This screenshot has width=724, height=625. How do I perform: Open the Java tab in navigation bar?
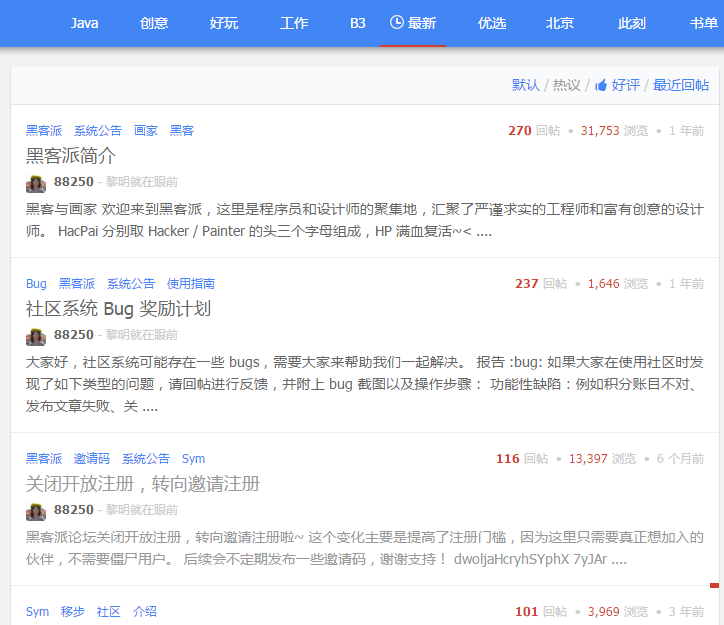[84, 23]
